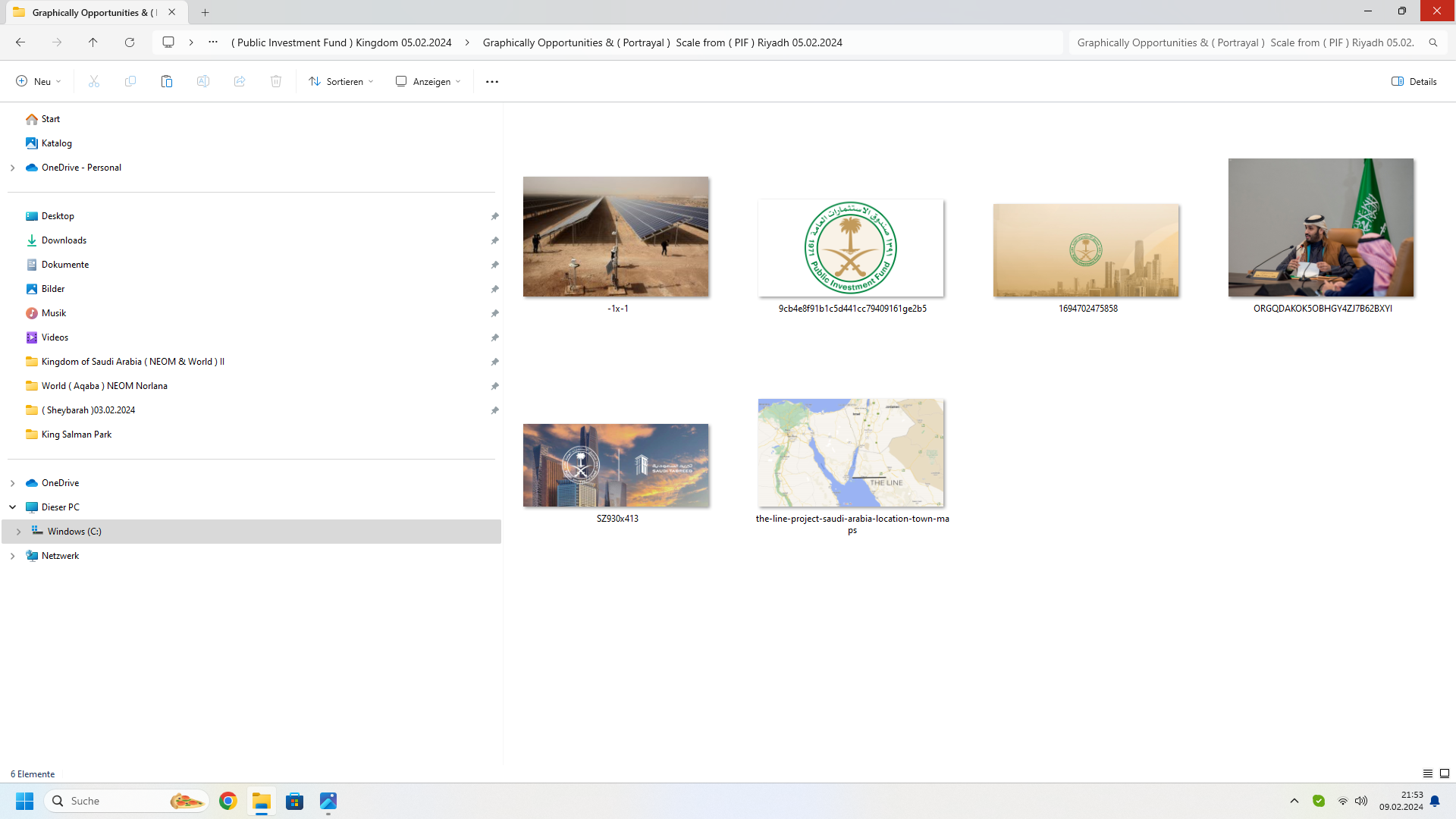Click the PC icon in address bar
The width and height of the screenshot is (1456, 819).
[168, 42]
